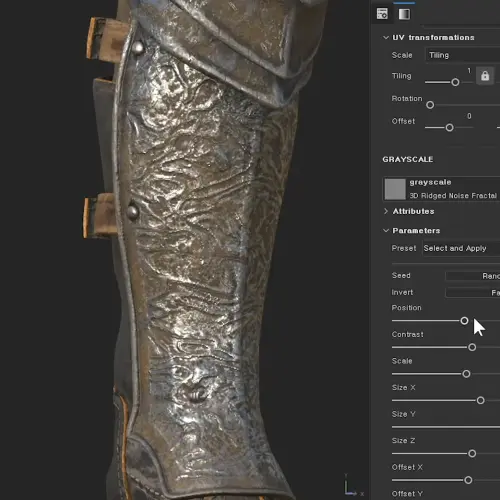Click the grayscale 3D Ridged Noise Fractal thumbnail

(395, 189)
